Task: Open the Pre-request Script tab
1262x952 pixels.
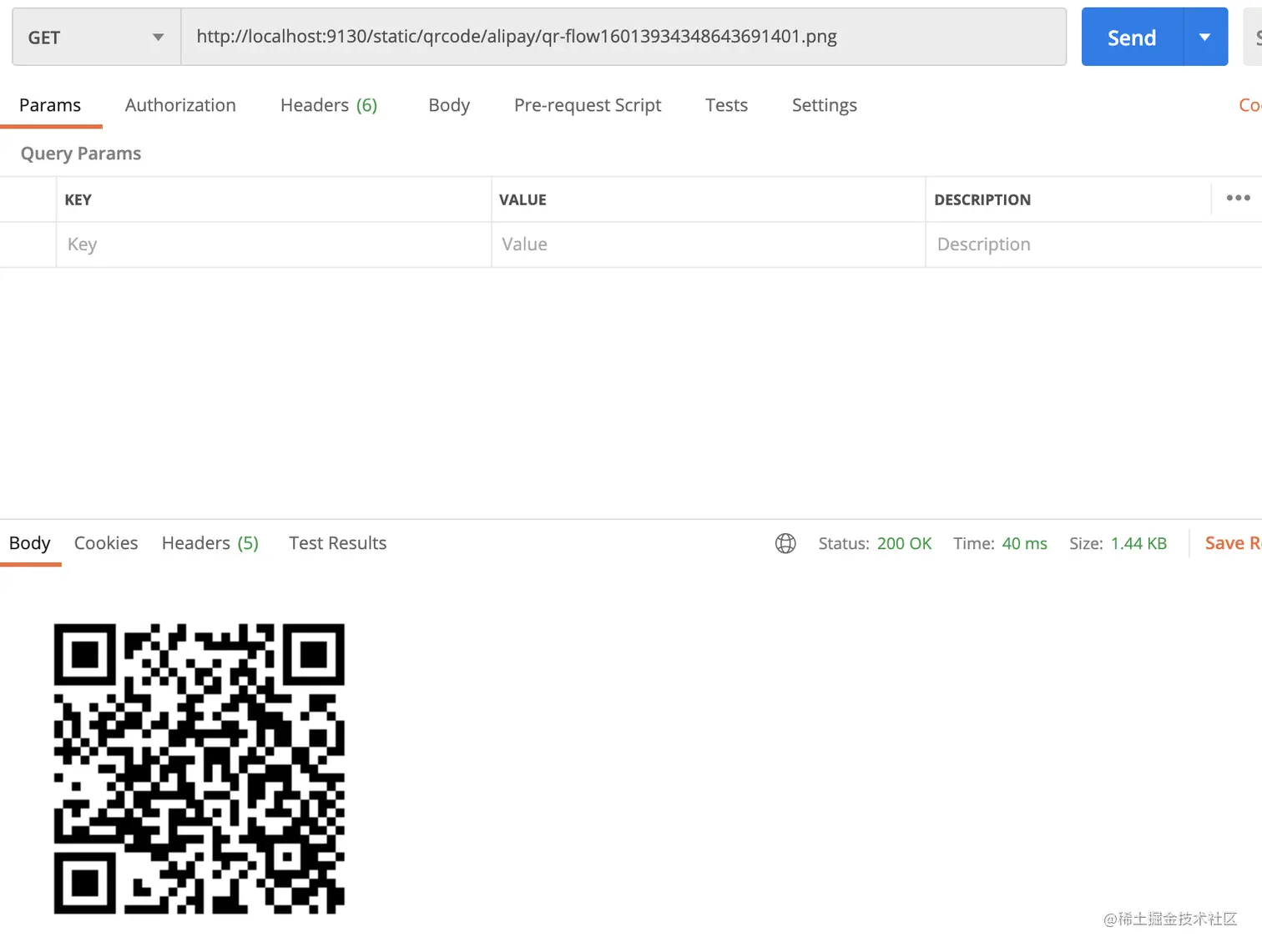Action: click(588, 105)
